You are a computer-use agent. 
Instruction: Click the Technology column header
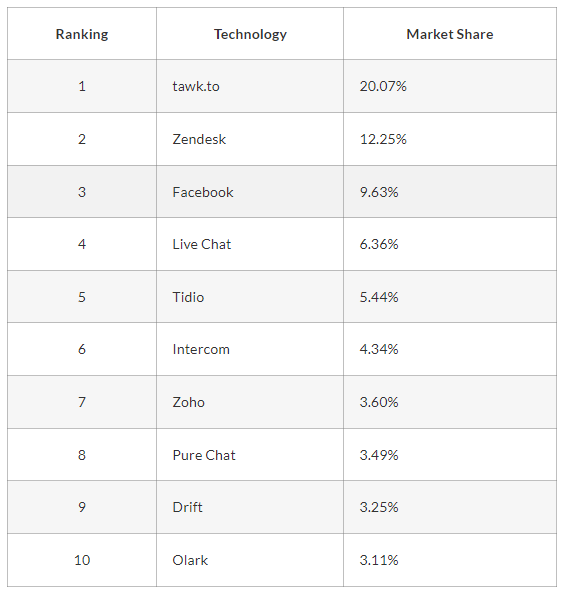click(x=250, y=35)
